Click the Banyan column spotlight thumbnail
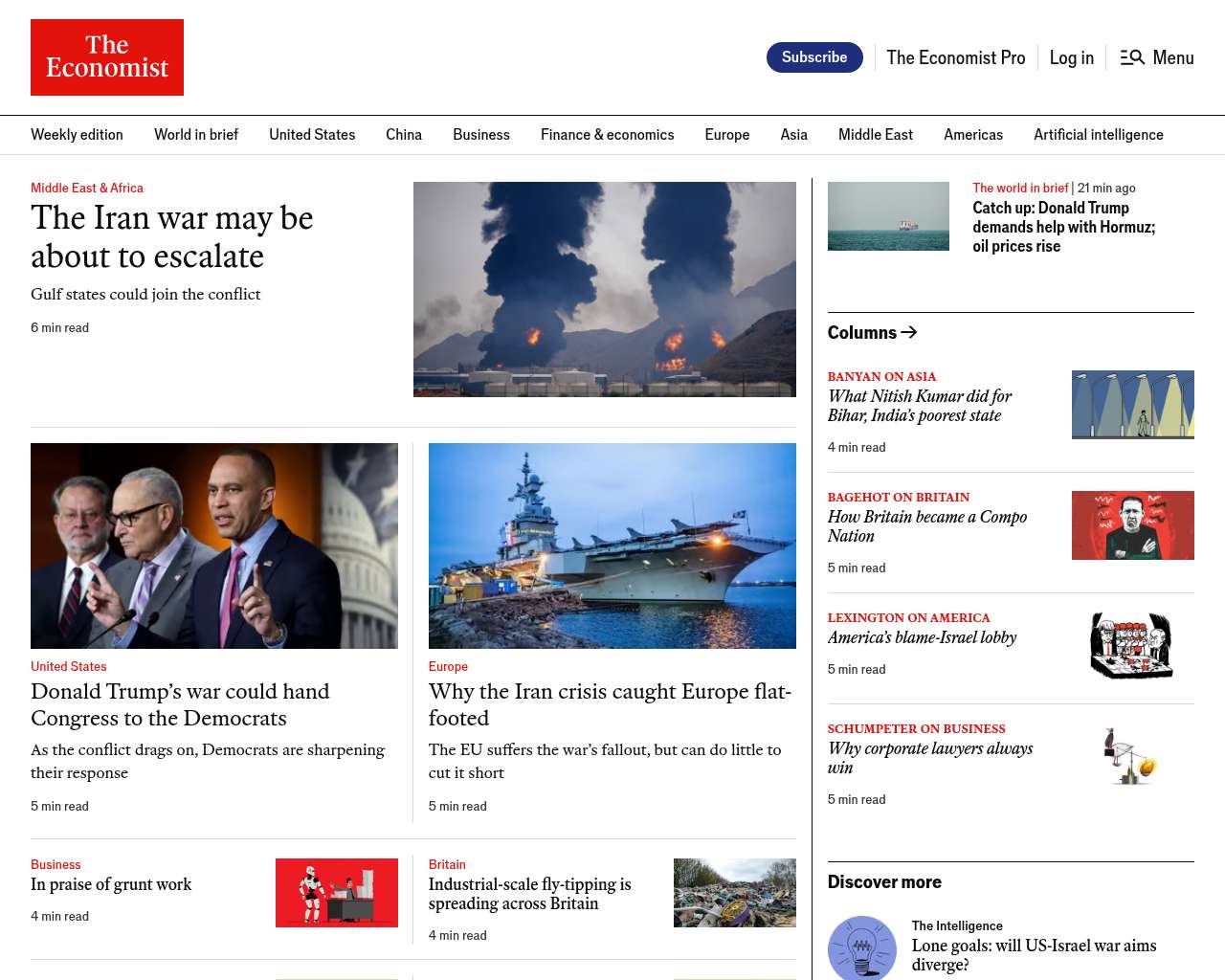This screenshot has width=1225, height=980. 1132,405
